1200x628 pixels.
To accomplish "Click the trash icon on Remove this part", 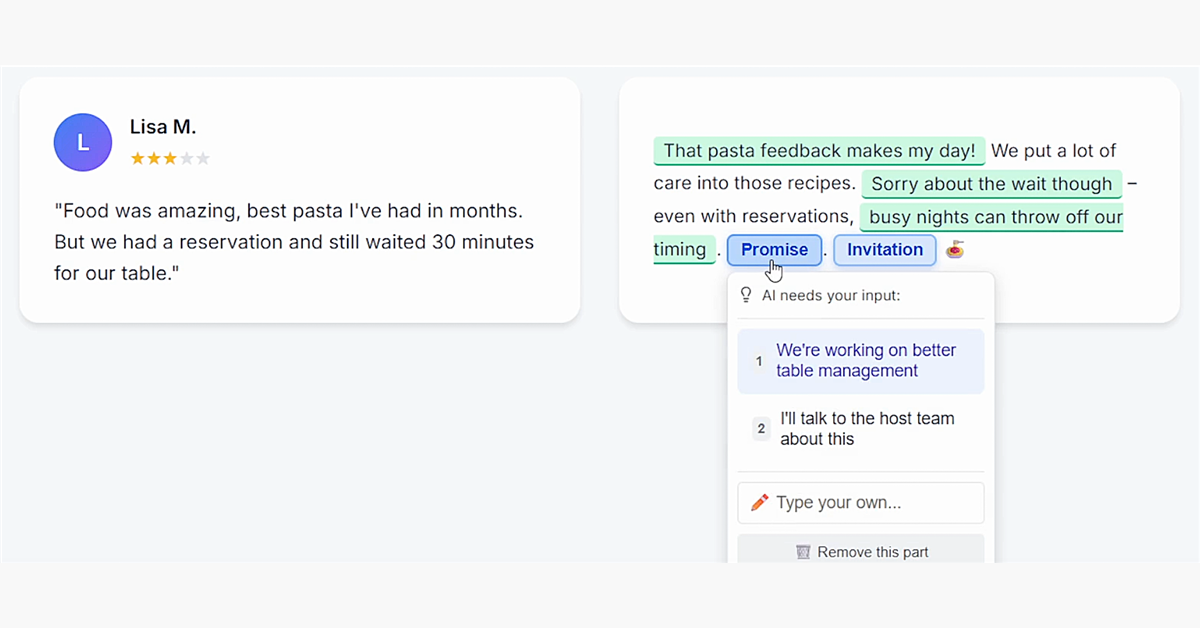I will (x=802, y=551).
